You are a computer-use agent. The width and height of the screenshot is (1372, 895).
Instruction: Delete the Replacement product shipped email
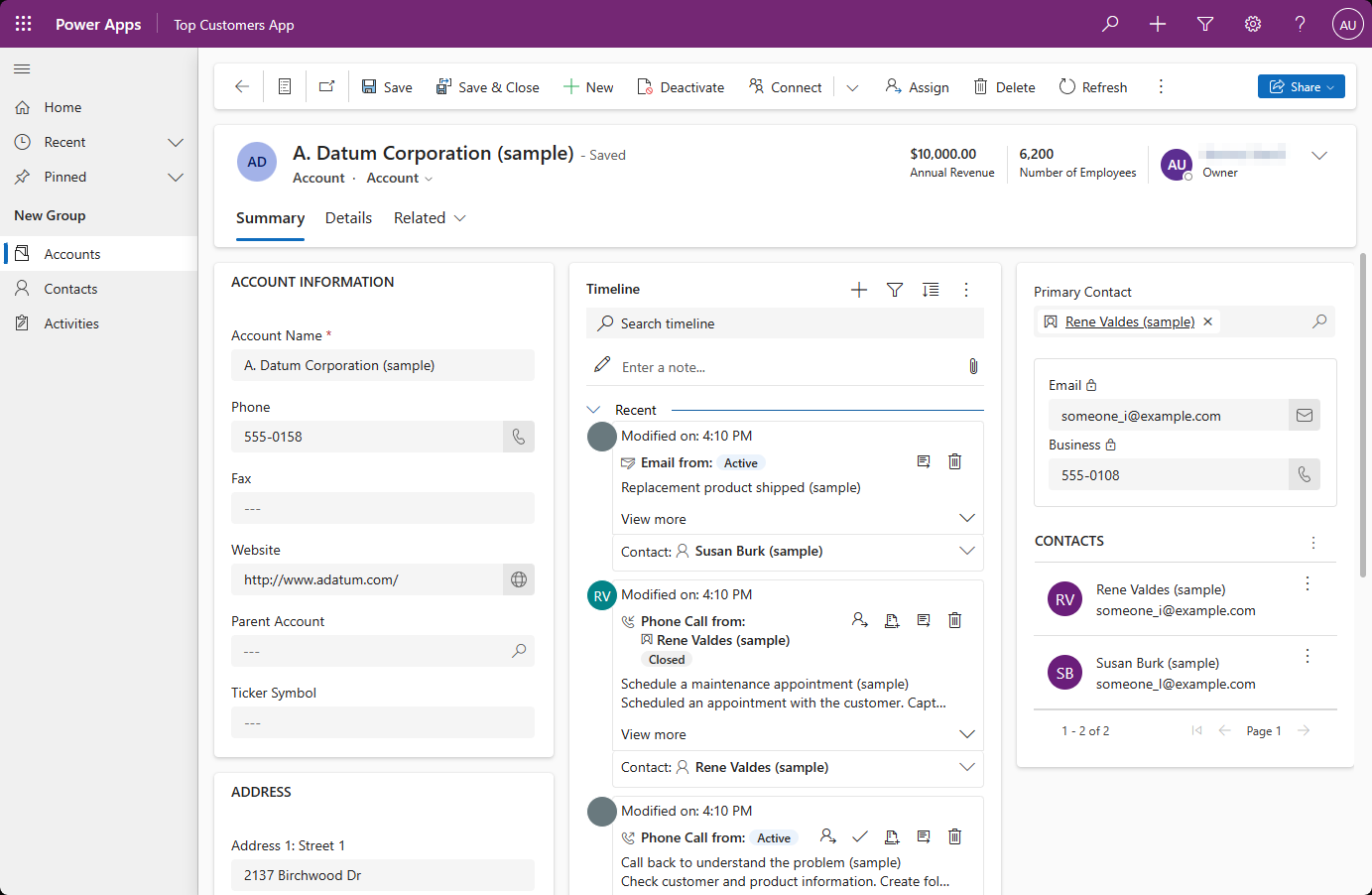[x=954, y=461]
